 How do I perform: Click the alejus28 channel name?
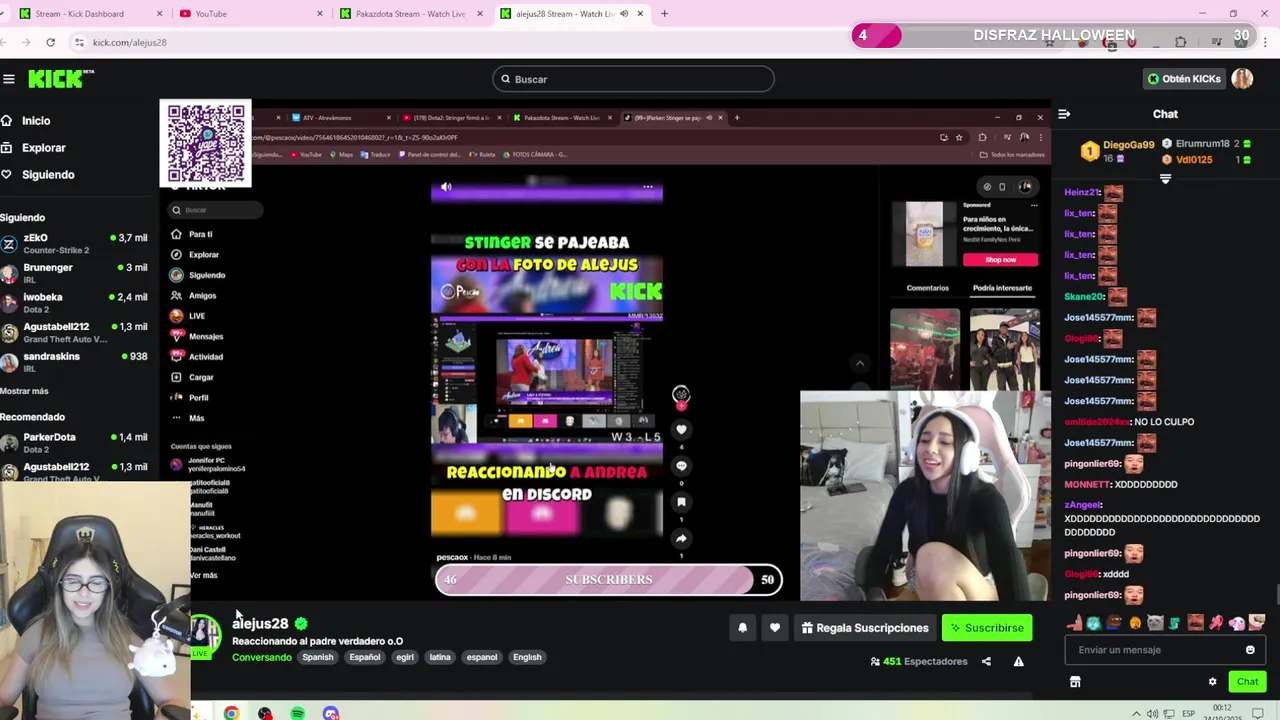click(x=260, y=623)
